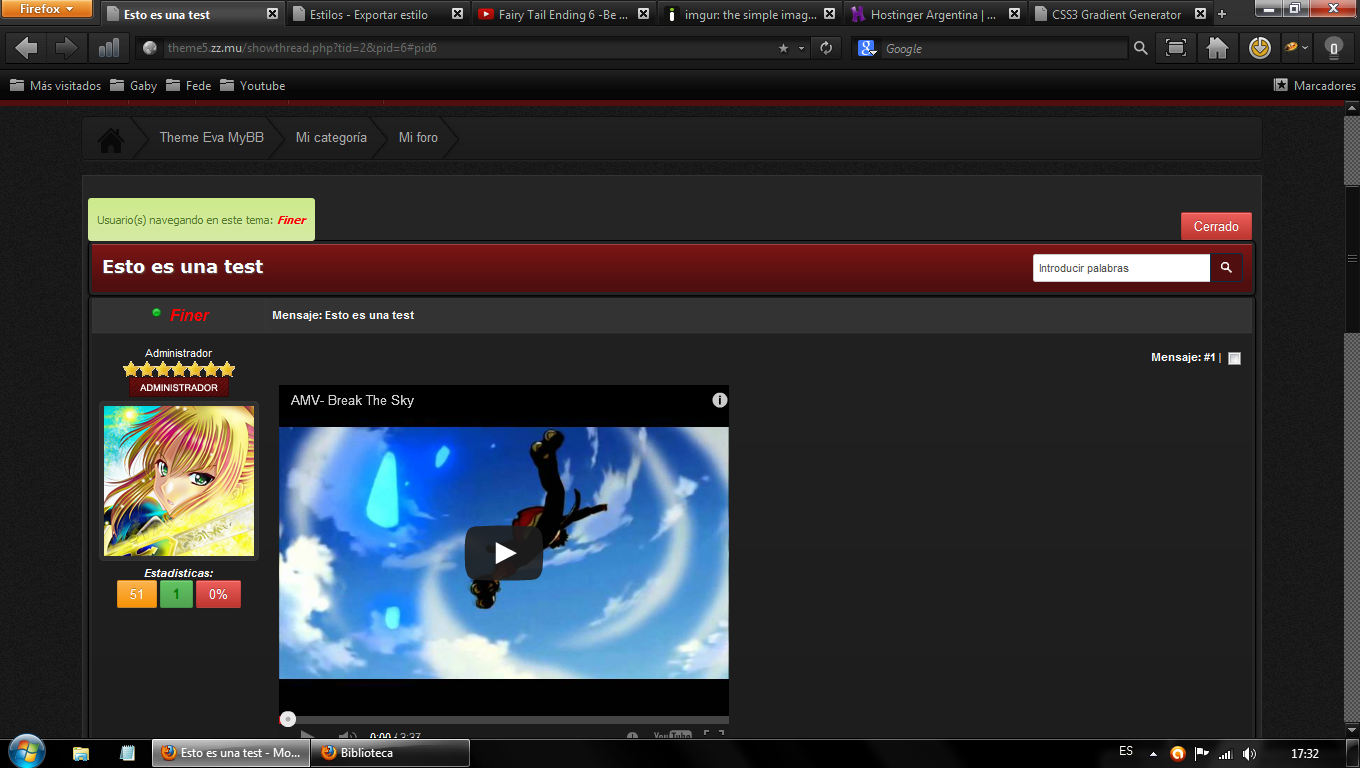The image size is (1360, 768).
Task: Click the Introducir palabras search field
Action: (1121, 268)
